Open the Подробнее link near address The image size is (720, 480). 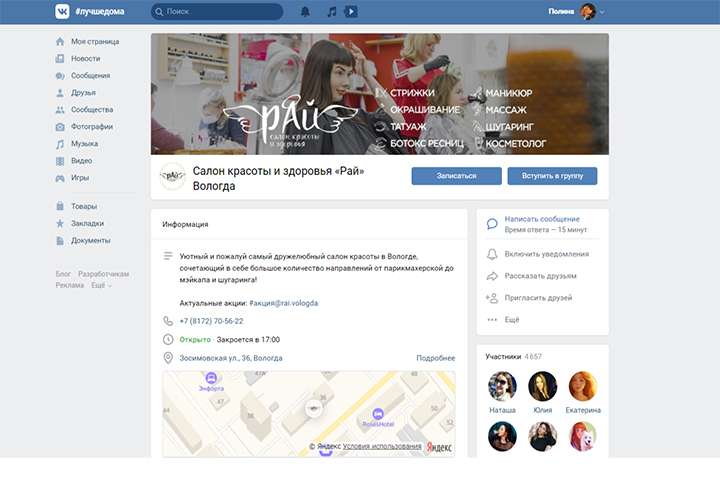pyautogui.click(x=436, y=358)
